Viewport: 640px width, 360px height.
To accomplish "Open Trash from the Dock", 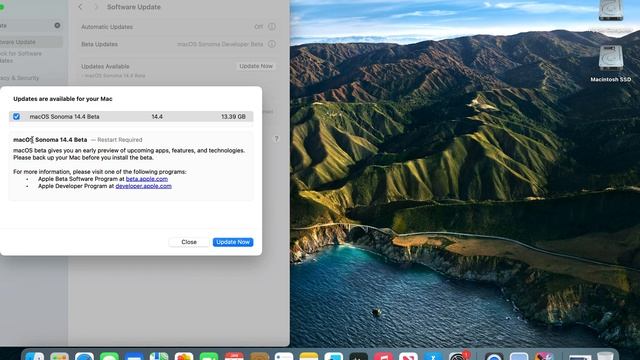I will pyautogui.click(x=605, y=356).
